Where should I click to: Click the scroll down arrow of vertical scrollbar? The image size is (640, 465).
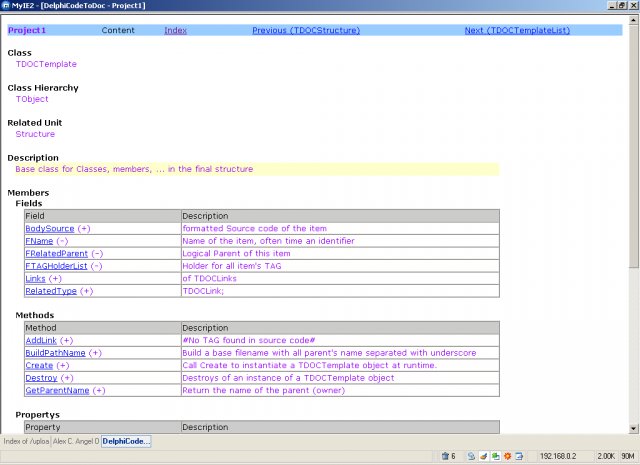pyautogui.click(x=634, y=428)
